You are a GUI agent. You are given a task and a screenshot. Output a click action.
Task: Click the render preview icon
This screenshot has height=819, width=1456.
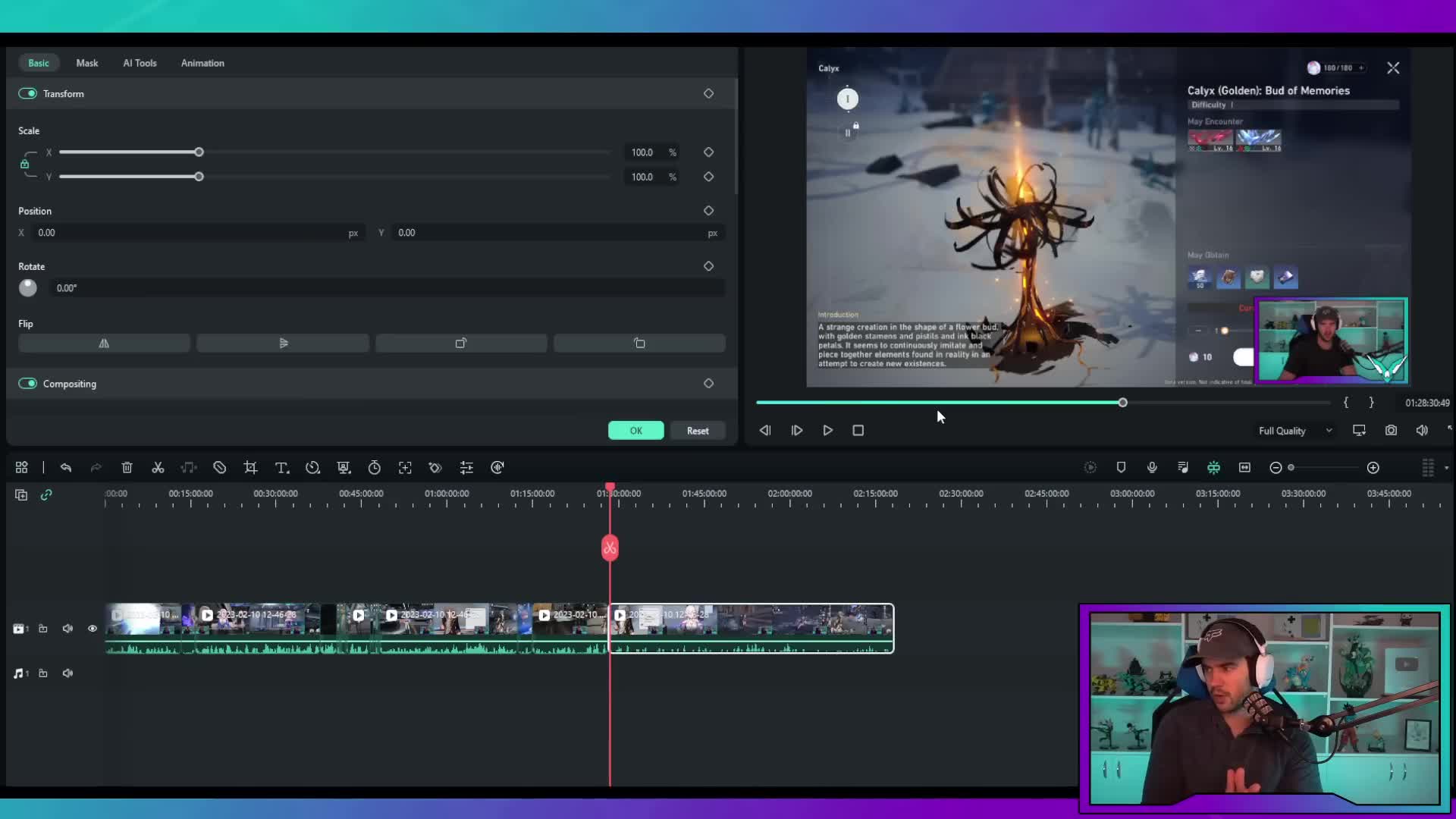click(1090, 468)
